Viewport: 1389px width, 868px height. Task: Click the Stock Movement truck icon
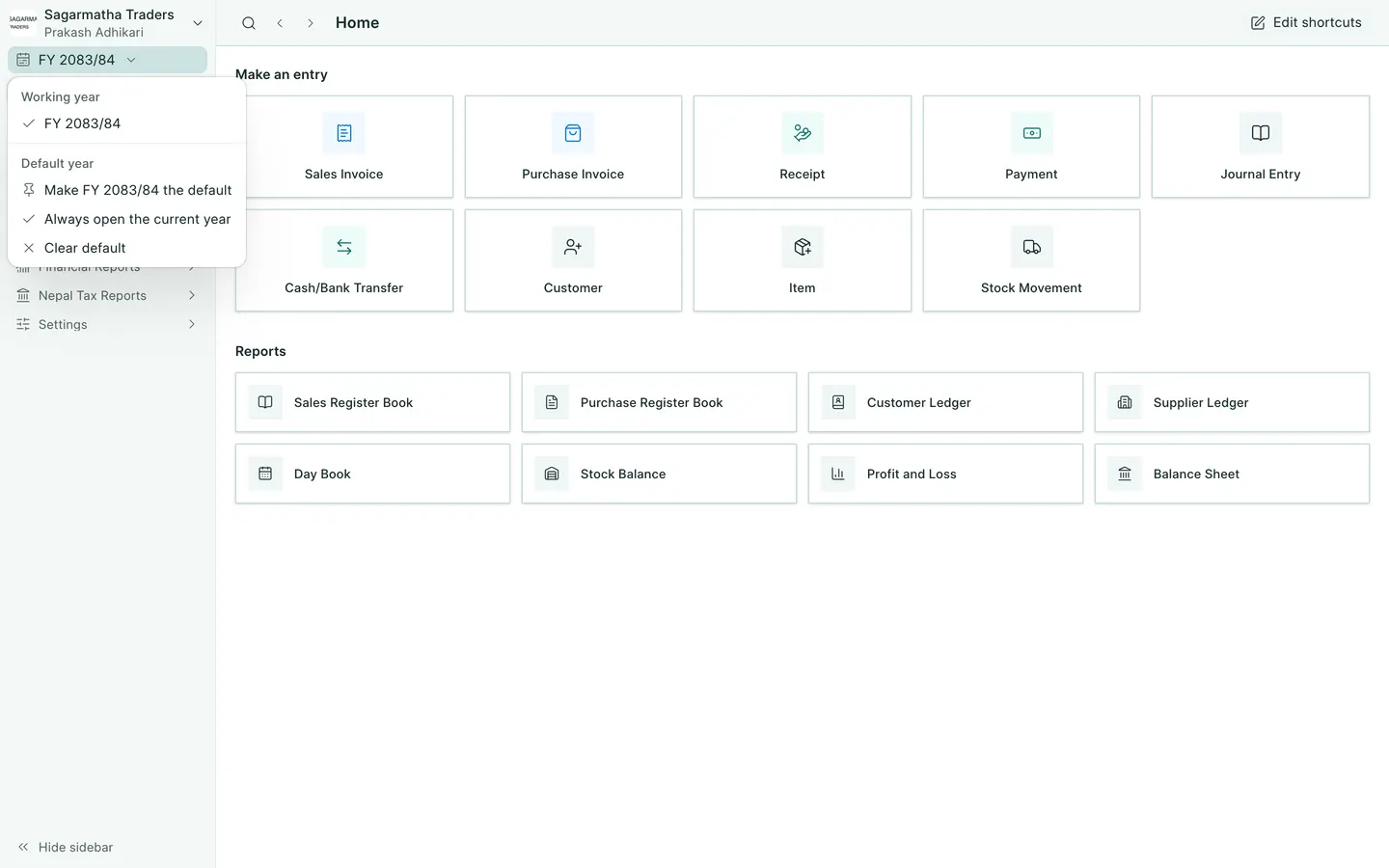(x=1032, y=247)
